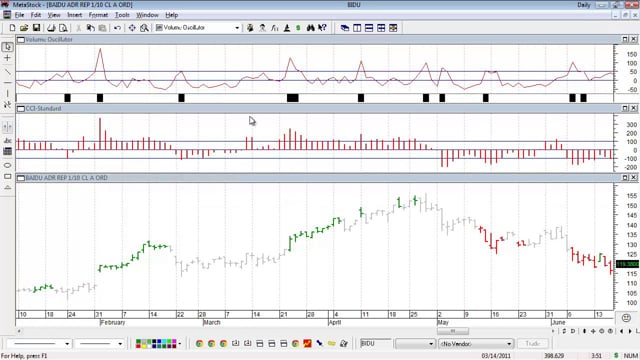Select the crosshair plus tool in left sidebar

click(7, 58)
